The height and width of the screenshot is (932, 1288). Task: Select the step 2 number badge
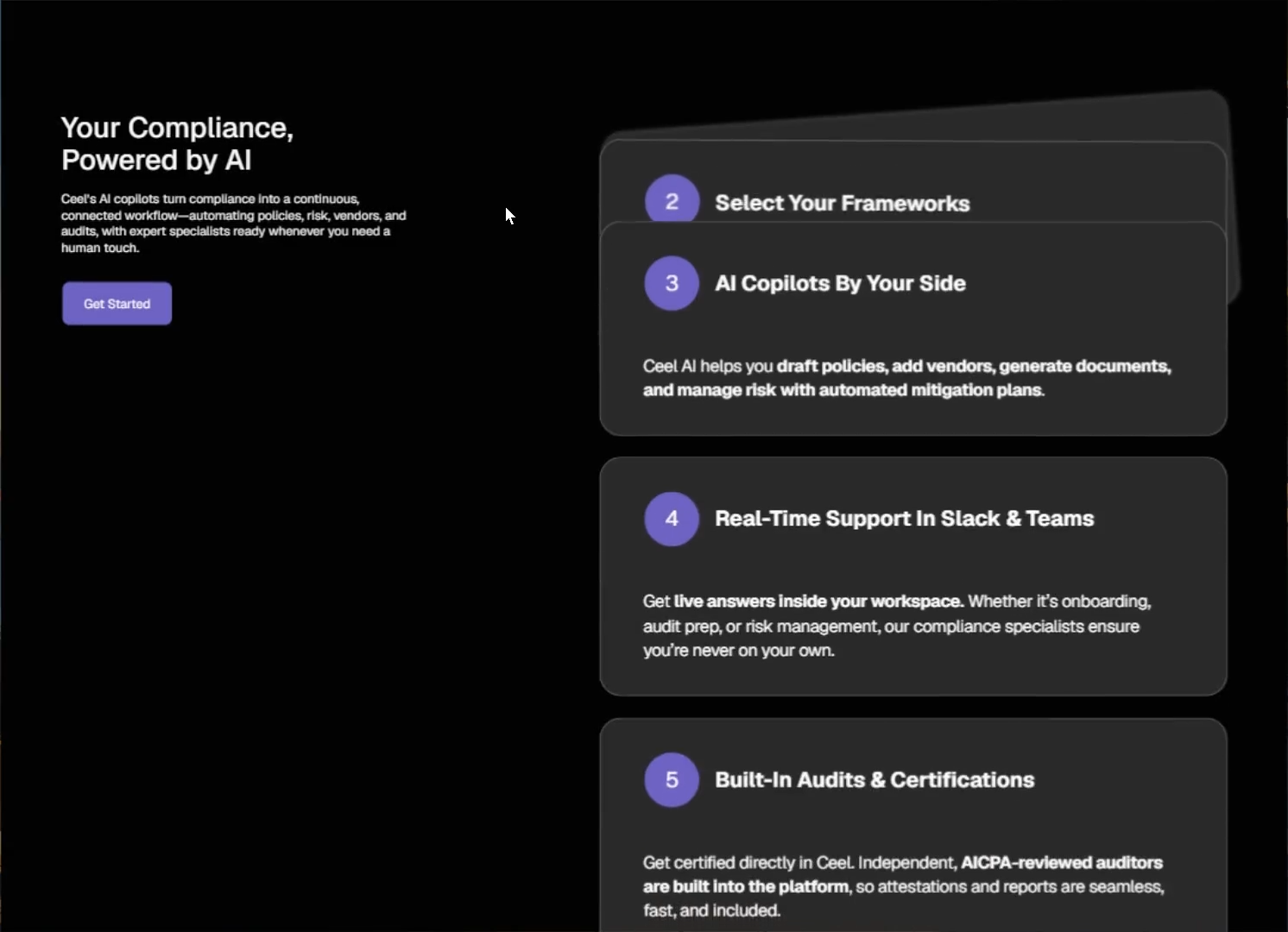click(x=672, y=199)
